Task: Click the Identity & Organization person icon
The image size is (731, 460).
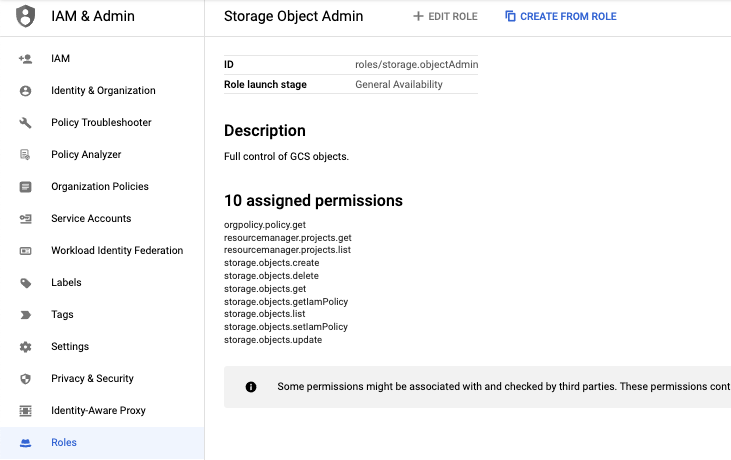Action: pyautogui.click(x=26, y=91)
